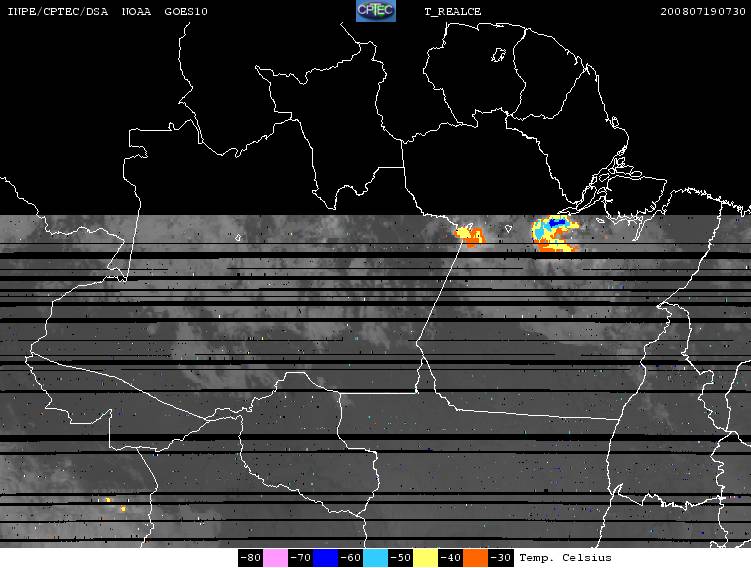Click the '-60' legend value
The height and width of the screenshot is (568, 751).
(350, 558)
